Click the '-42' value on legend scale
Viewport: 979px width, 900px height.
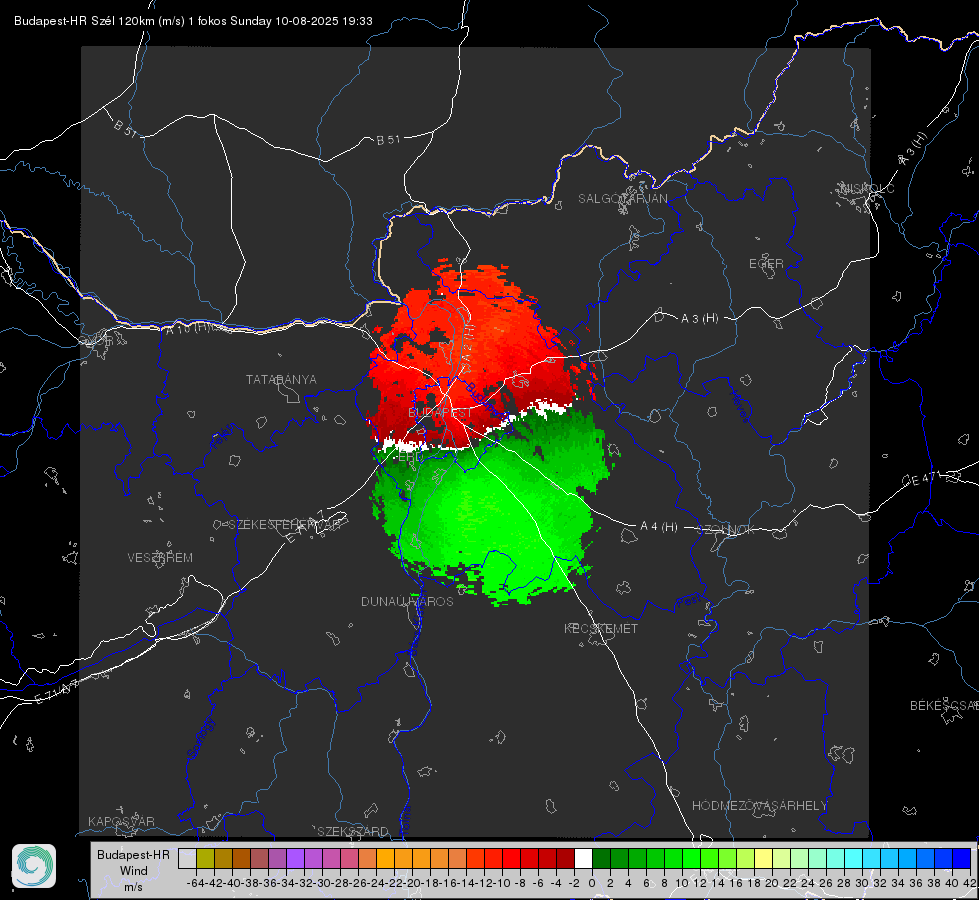click(x=214, y=883)
